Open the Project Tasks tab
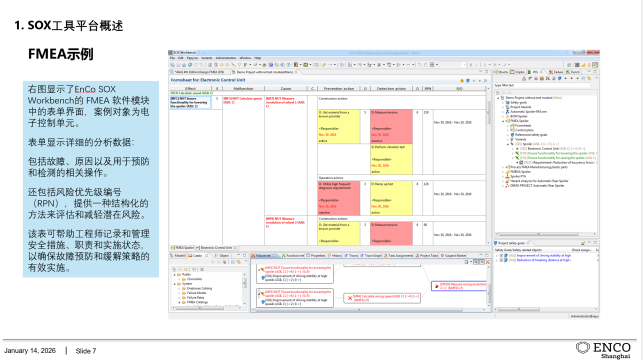The width and height of the screenshot is (643, 360). tap(426, 255)
